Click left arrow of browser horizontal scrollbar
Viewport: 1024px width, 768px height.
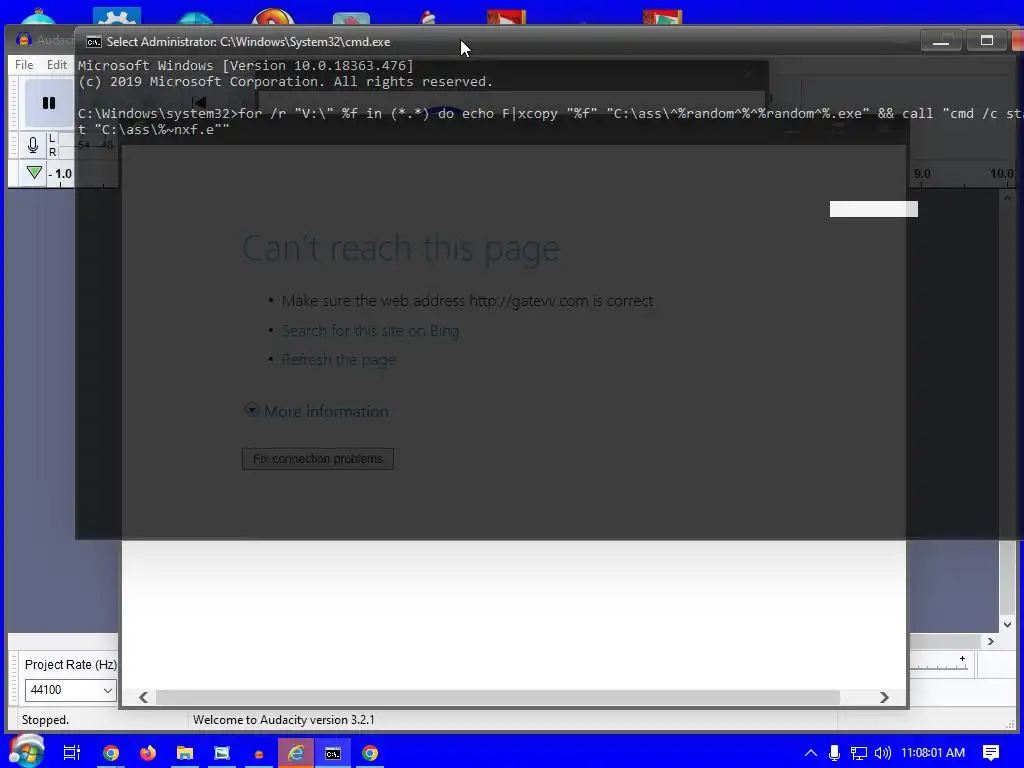(144, 697)
